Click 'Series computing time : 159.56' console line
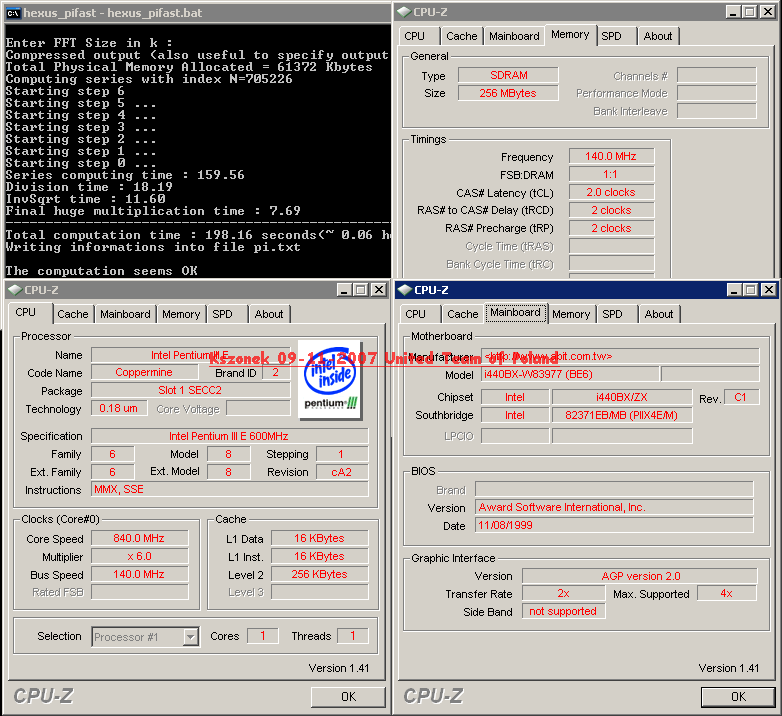Screen dimensions: 782x716 pos(125,175)
